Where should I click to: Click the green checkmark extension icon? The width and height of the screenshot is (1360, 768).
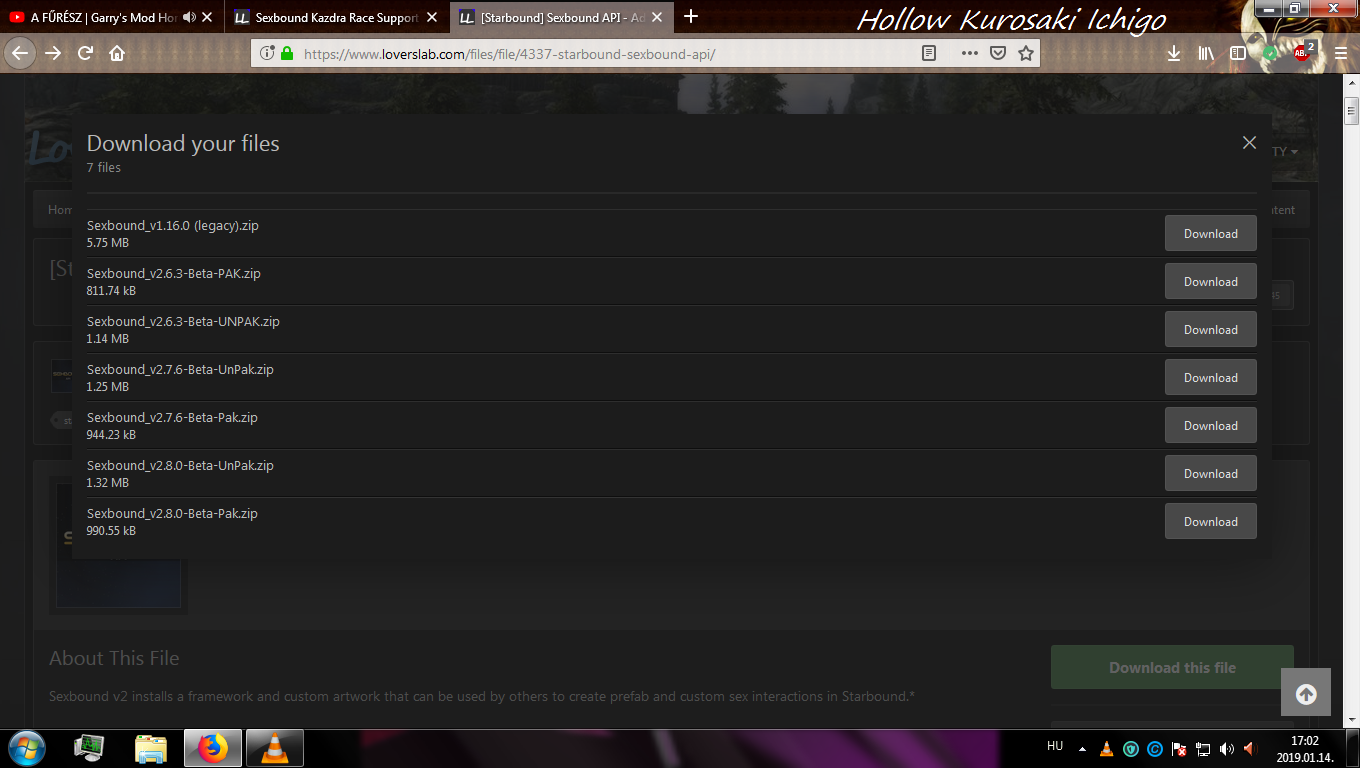pos(1269,53)
